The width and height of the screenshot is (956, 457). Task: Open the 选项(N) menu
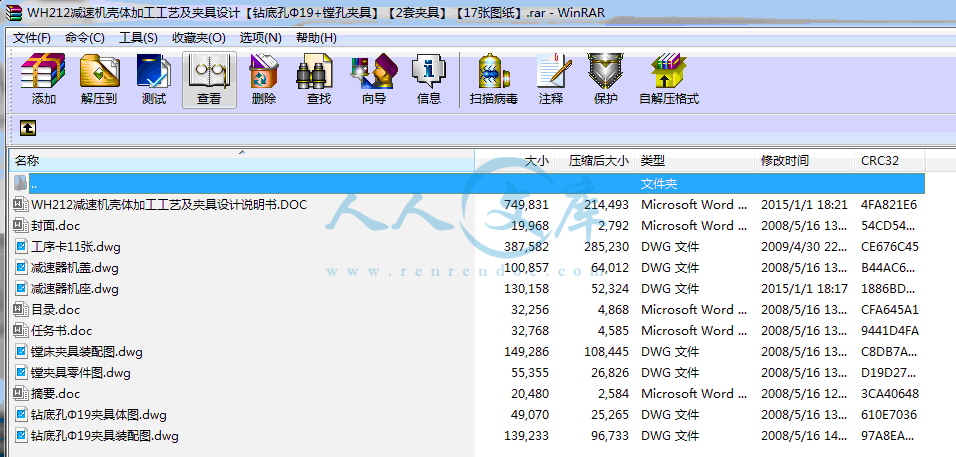[x=260, y=38]
